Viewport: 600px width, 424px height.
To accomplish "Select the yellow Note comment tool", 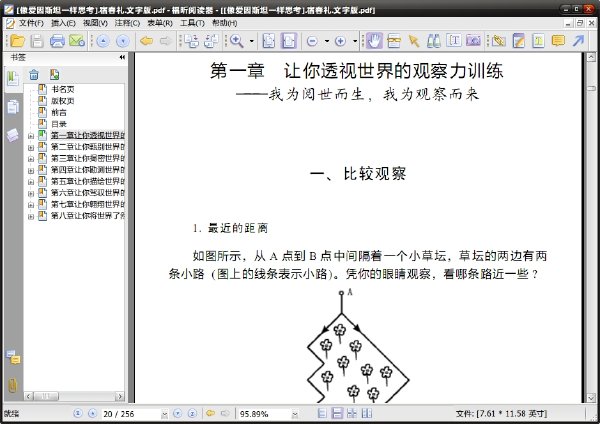I will click(x=558, y=41).
